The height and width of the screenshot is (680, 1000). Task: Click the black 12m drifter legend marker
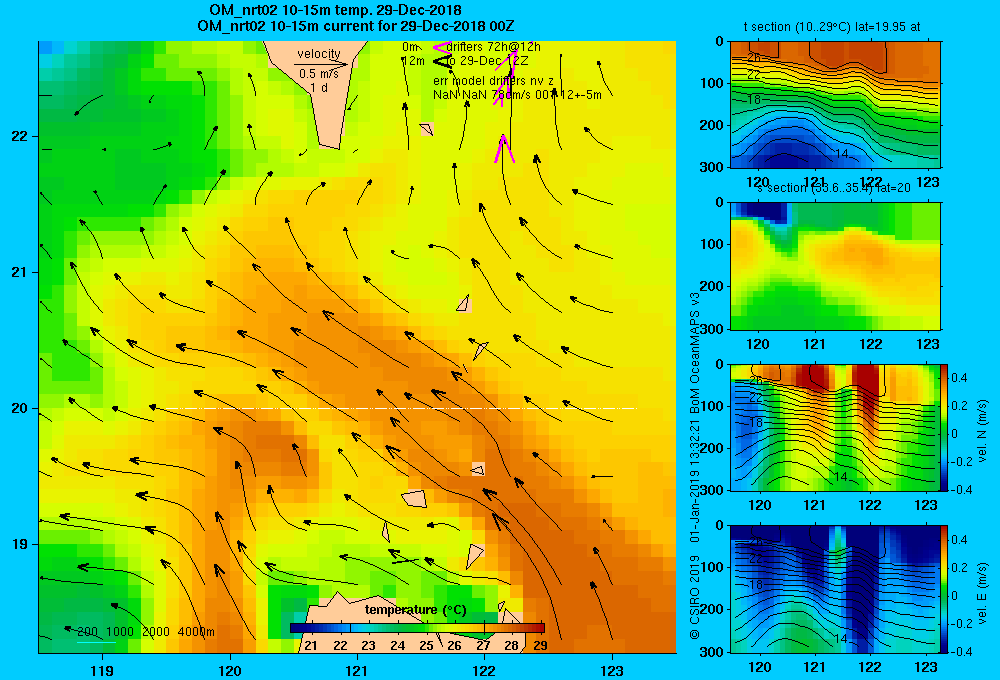(442, 61)
